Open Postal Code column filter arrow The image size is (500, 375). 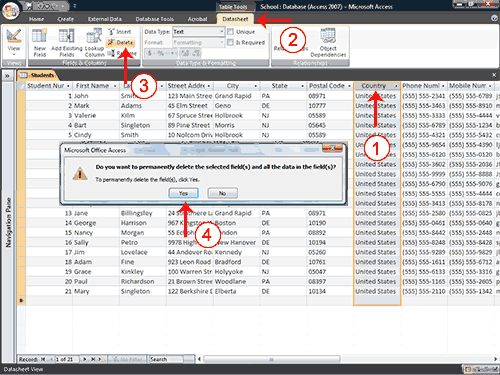(349, 86)
